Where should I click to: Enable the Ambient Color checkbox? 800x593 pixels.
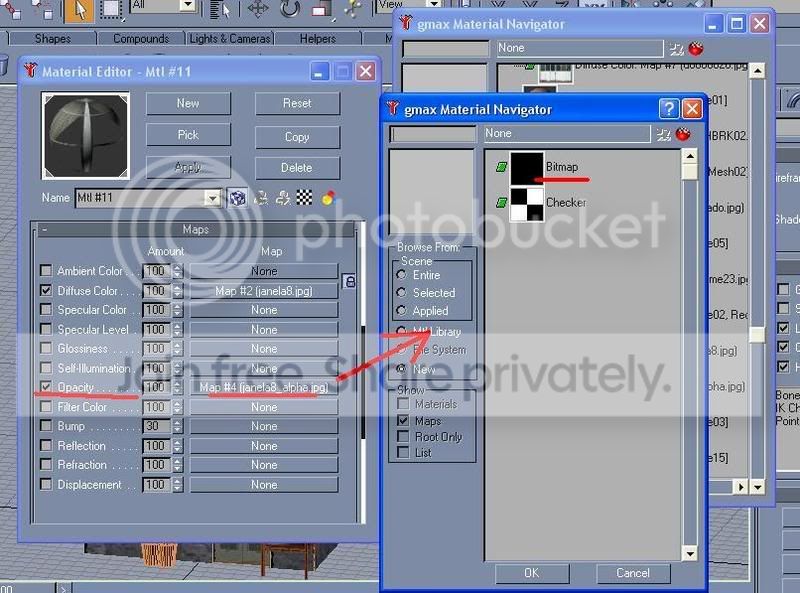(x=46, y=270)
